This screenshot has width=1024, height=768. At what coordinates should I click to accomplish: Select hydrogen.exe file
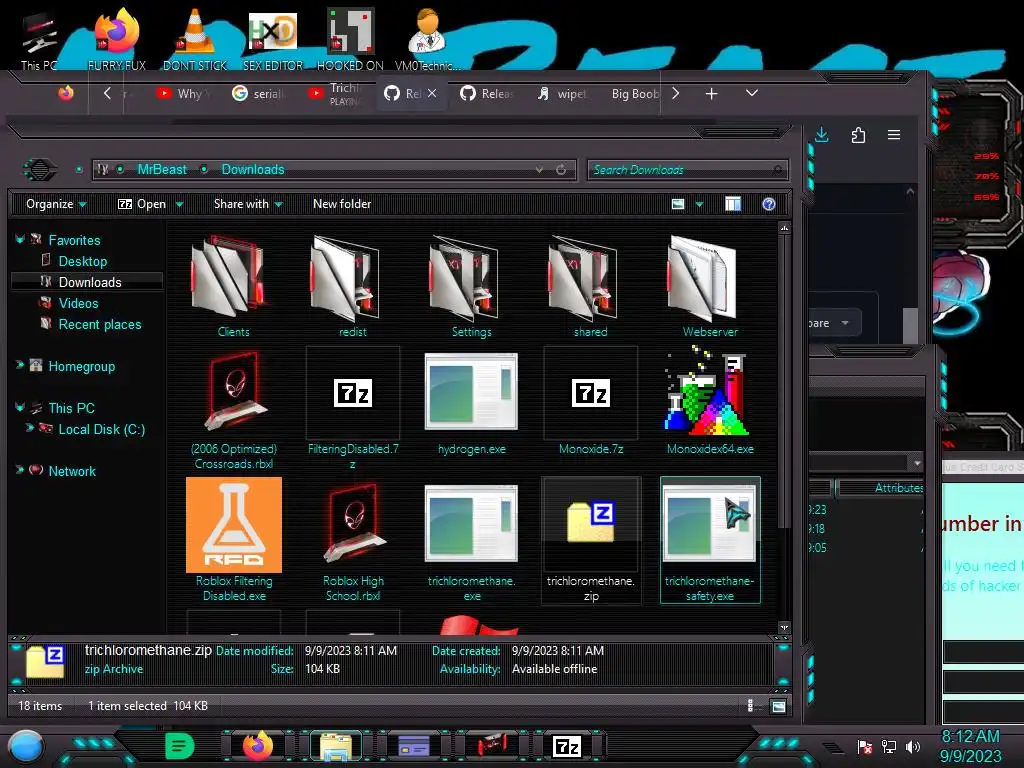click(472, 404)
